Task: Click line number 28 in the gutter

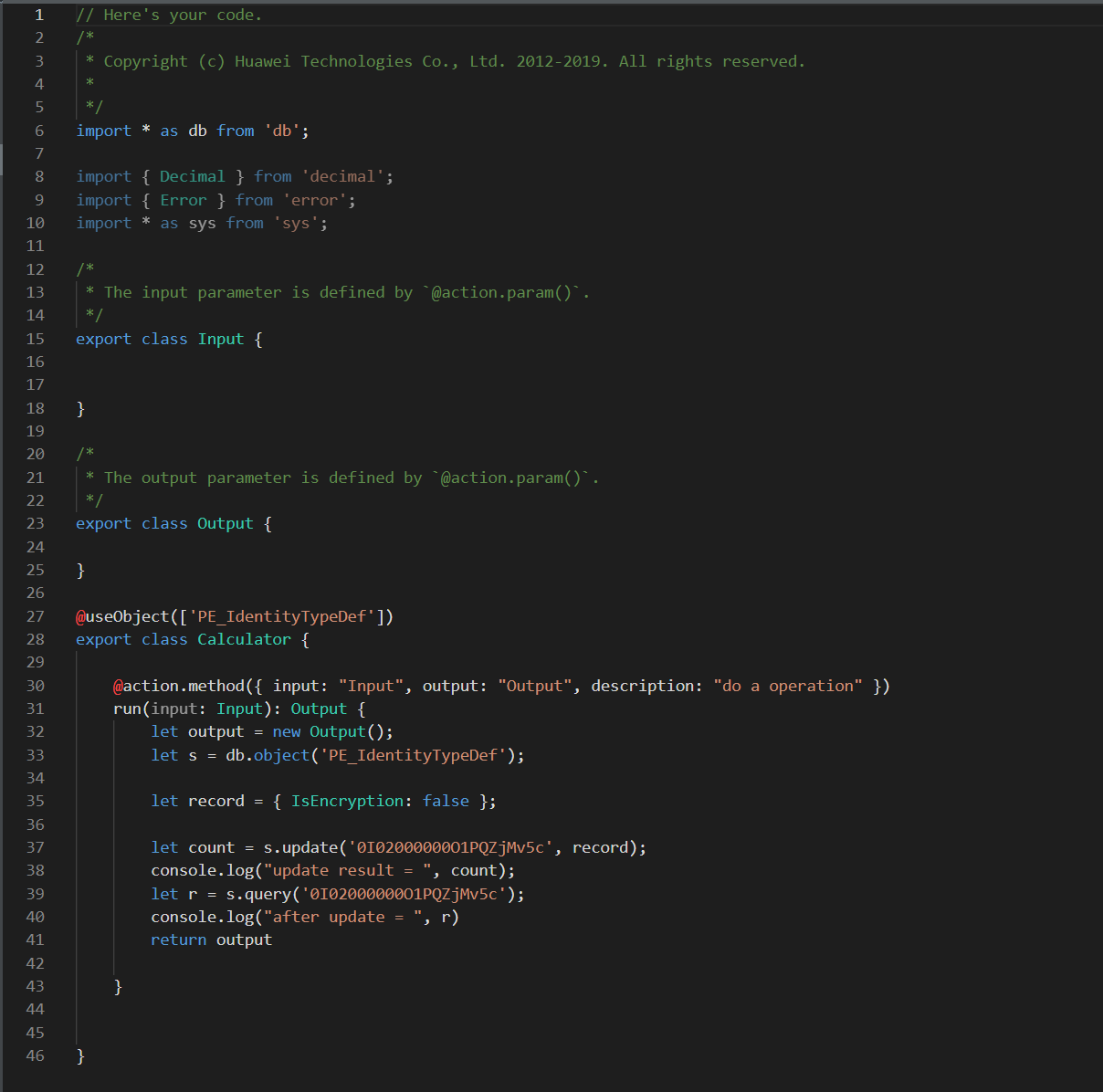Action: point(35,639)
